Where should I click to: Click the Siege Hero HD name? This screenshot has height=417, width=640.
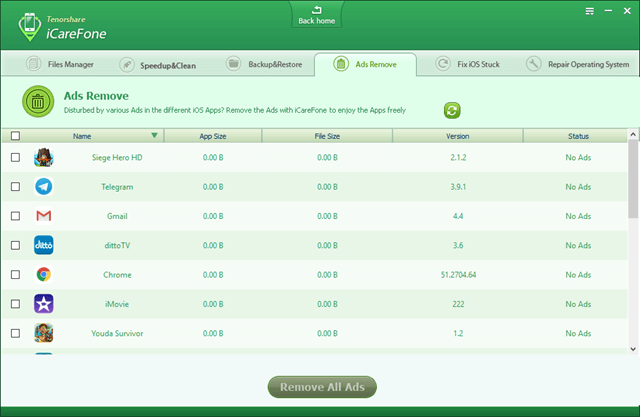point(117,157)
